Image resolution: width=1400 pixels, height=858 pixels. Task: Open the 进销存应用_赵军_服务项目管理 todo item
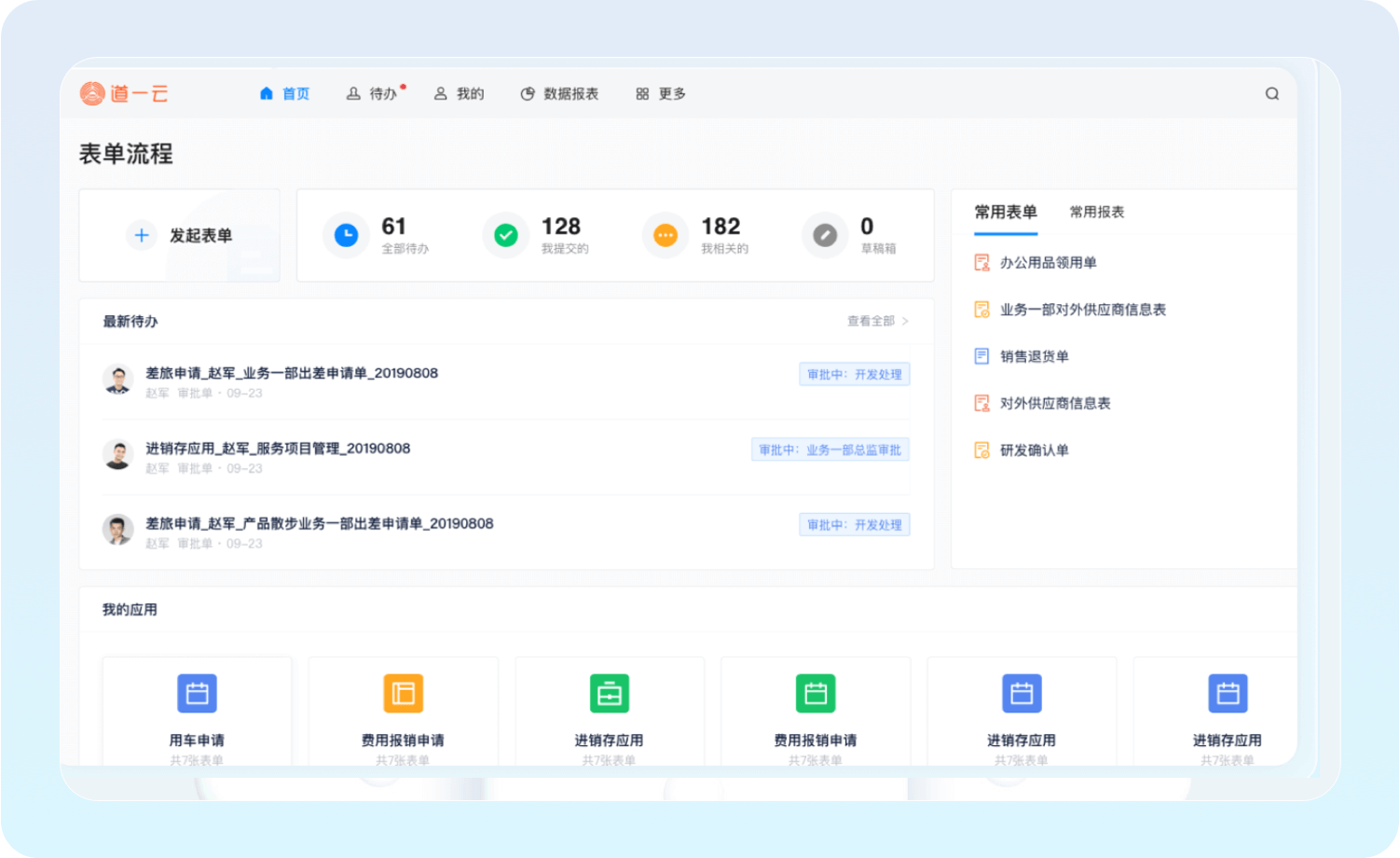click(x=278, y=449)
